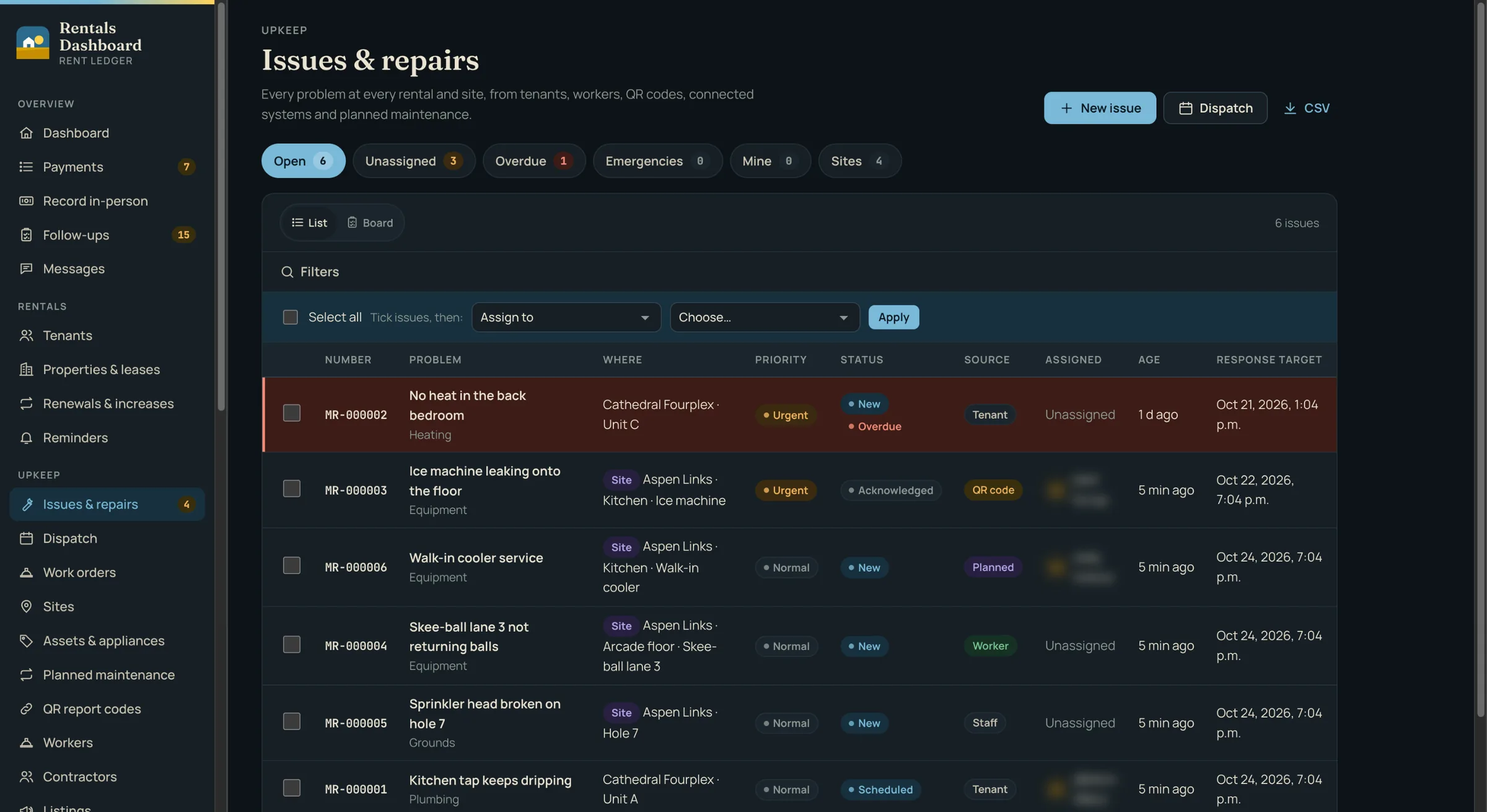Download issues as CSV

pyautogui.click(x=1306, y=108)
